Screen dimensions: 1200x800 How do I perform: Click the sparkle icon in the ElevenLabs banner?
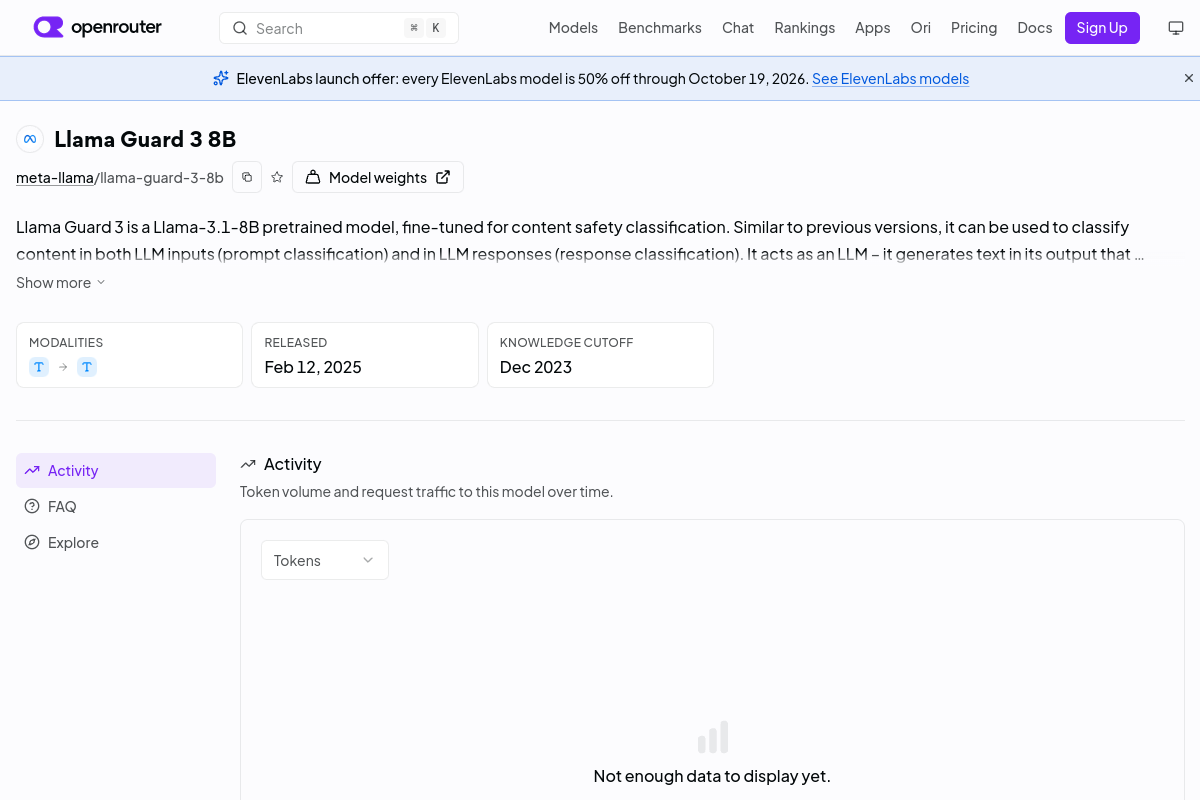(221, 78)
